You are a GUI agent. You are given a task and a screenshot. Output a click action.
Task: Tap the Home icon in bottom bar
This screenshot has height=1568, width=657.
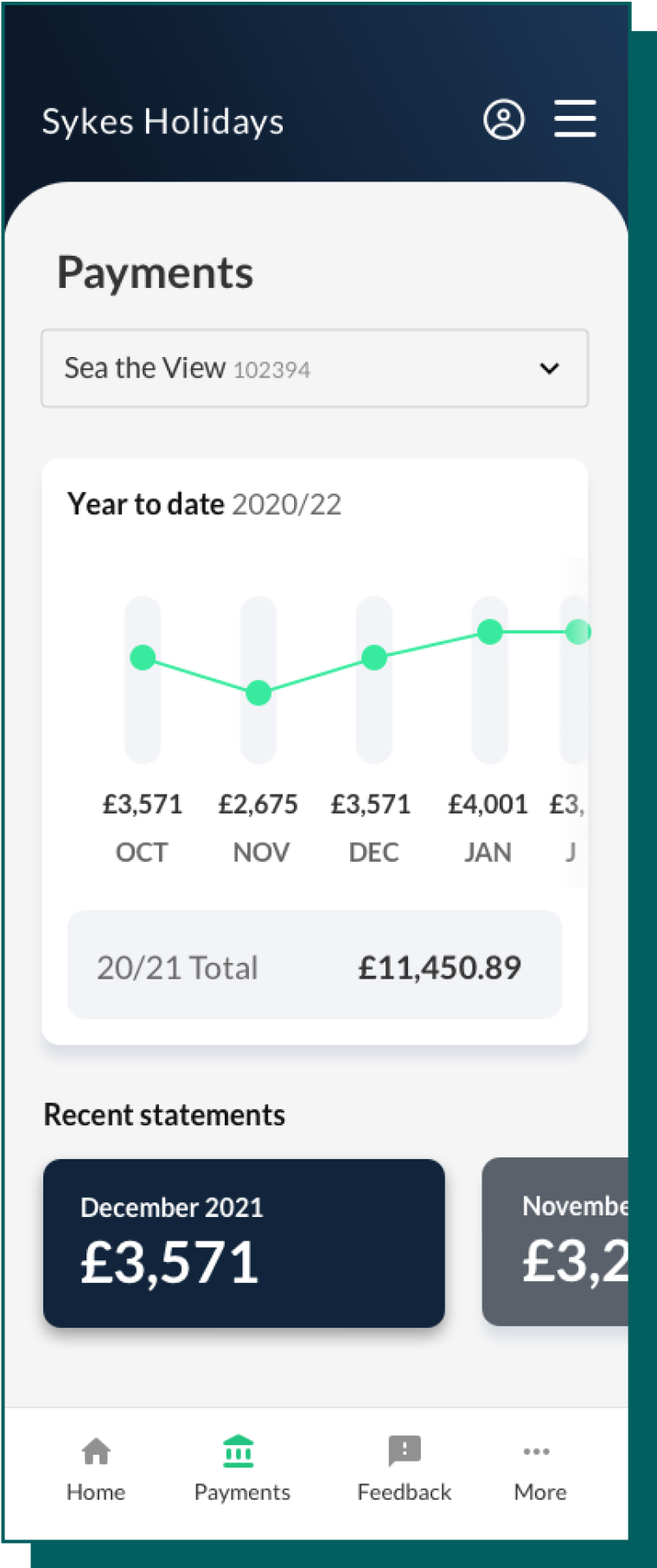click(96, 1452)
